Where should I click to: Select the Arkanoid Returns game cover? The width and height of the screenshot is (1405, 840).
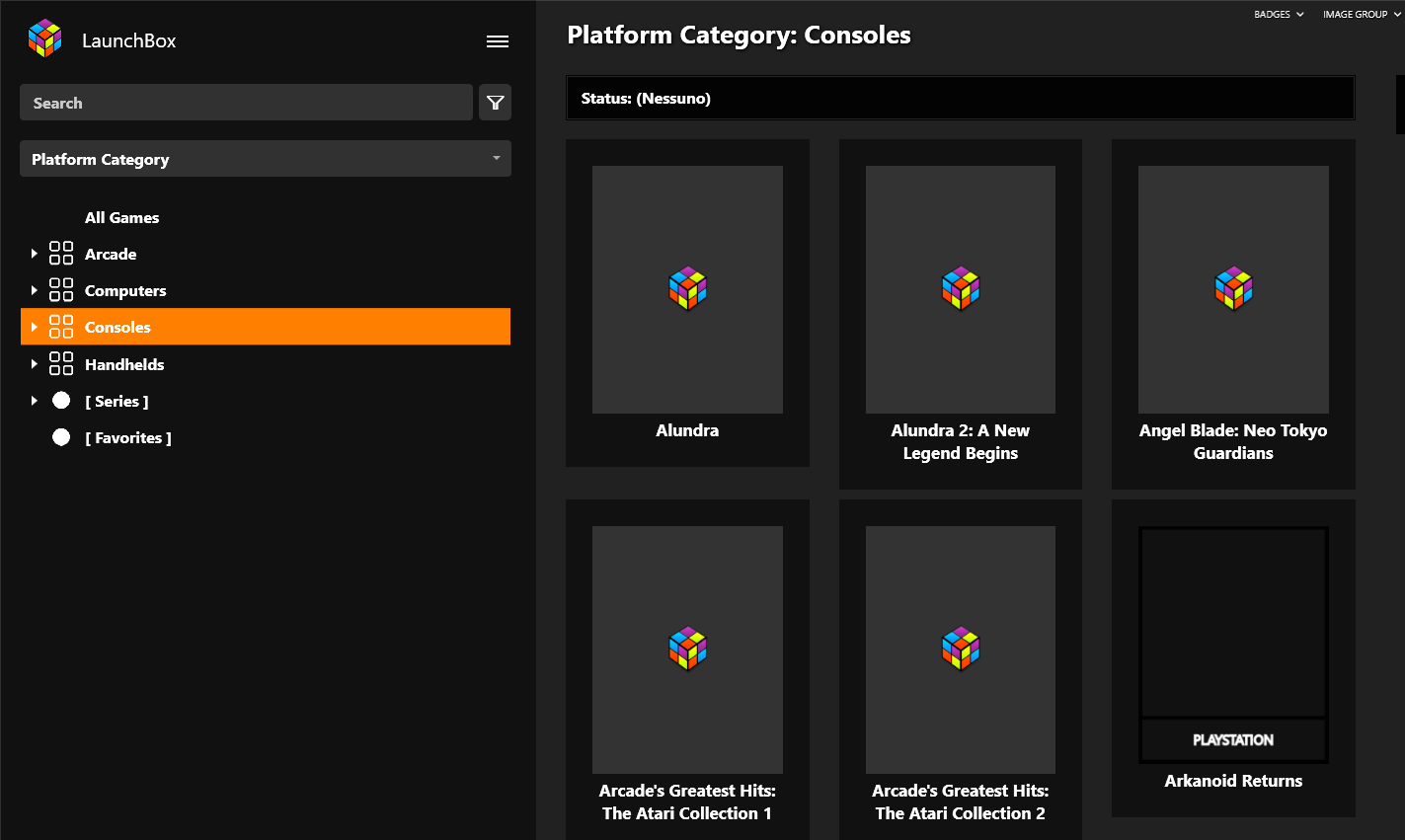point(1233,645)
